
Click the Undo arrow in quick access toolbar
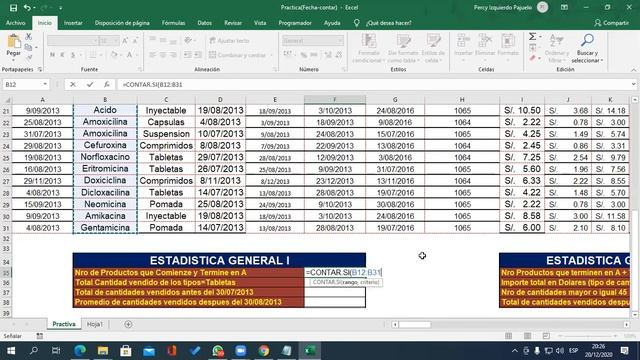(27, 7)
